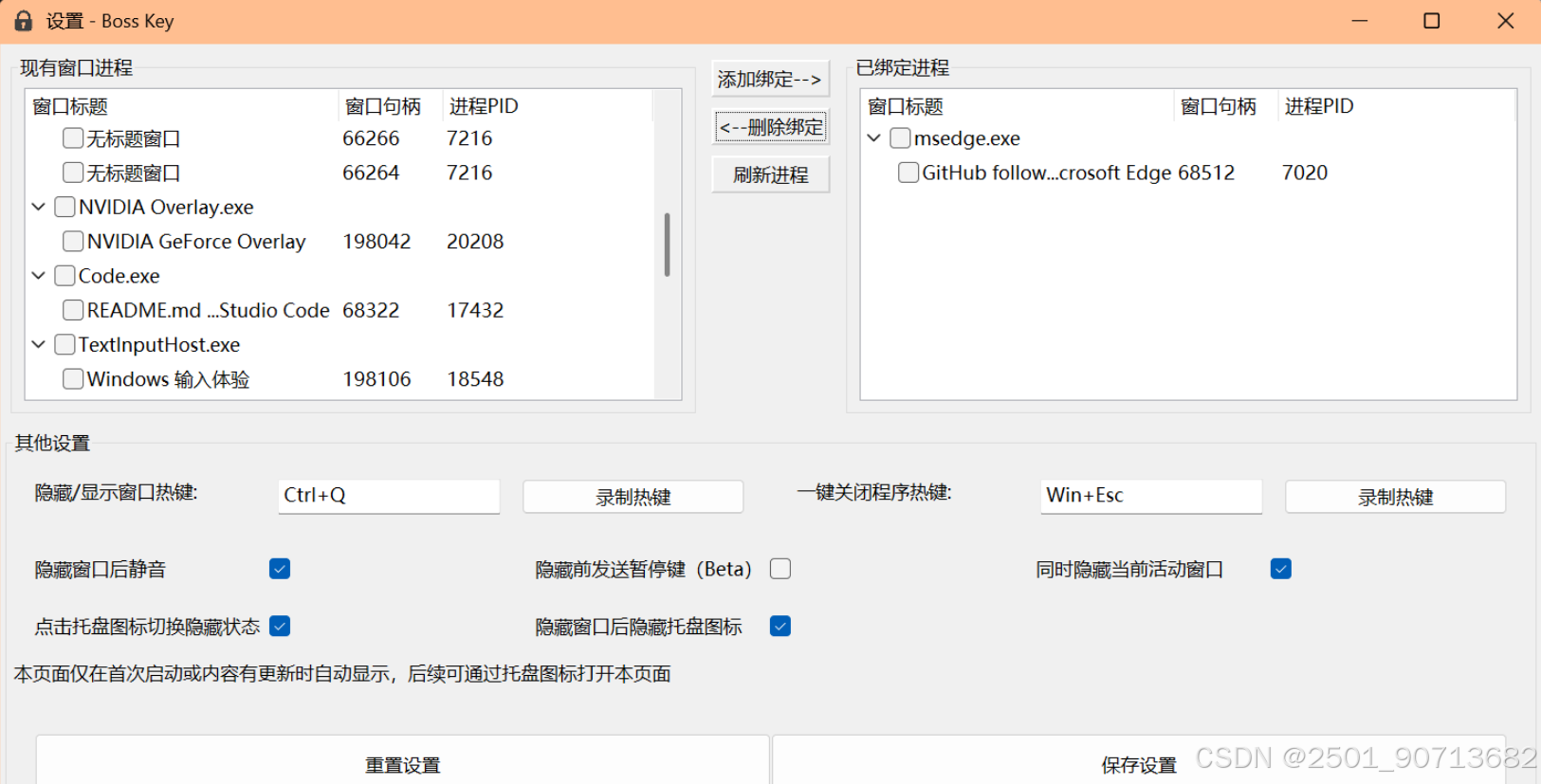This screenshot has width=1541, height=784.
Task: Check the Code.exe process box
Action: (64, 276)
